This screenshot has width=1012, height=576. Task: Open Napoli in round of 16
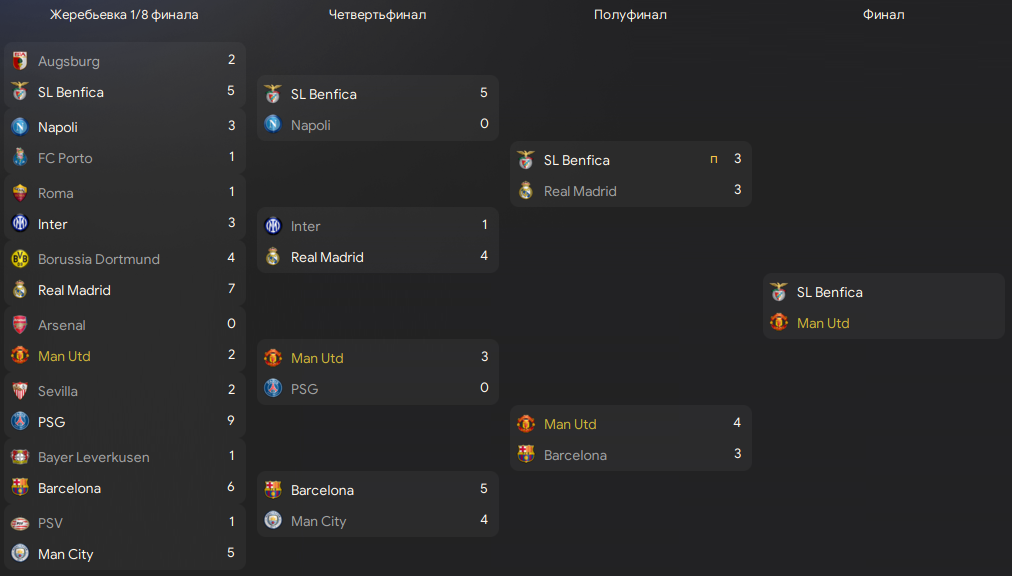pos(57,127)
